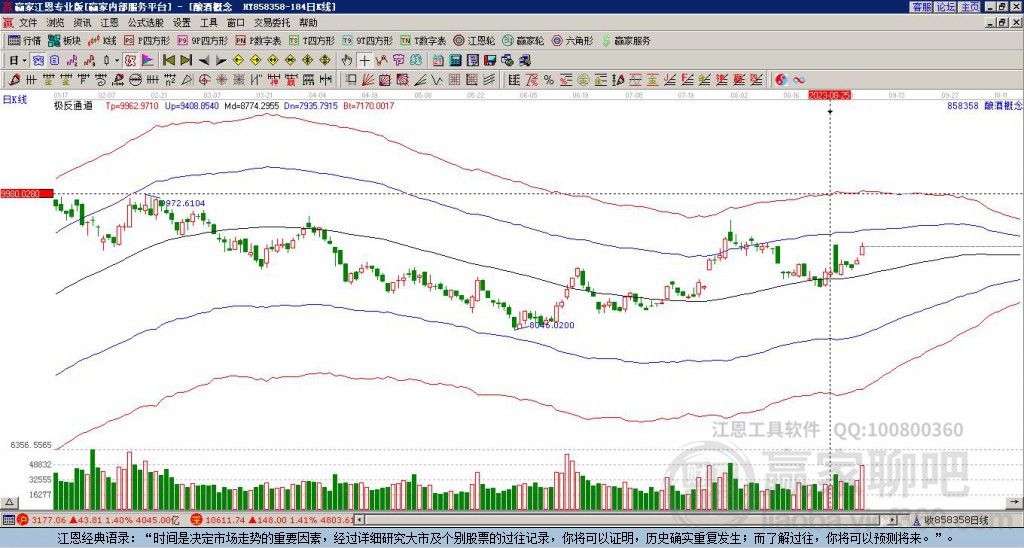Image resolution: width=1024 pixels, height=548 pixels.
Task: Select the circle with lines tool
Action: click(x=135, y=80)
